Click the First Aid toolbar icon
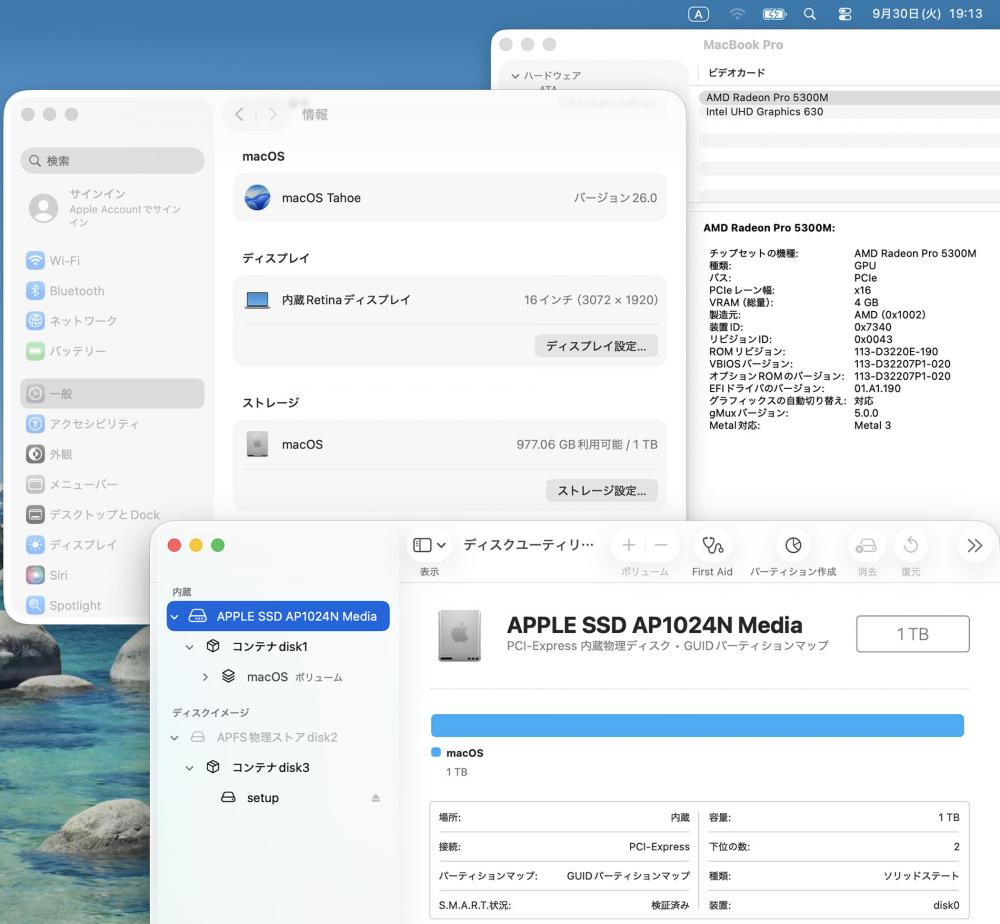The image size is (1000, 924). point(712,546)
